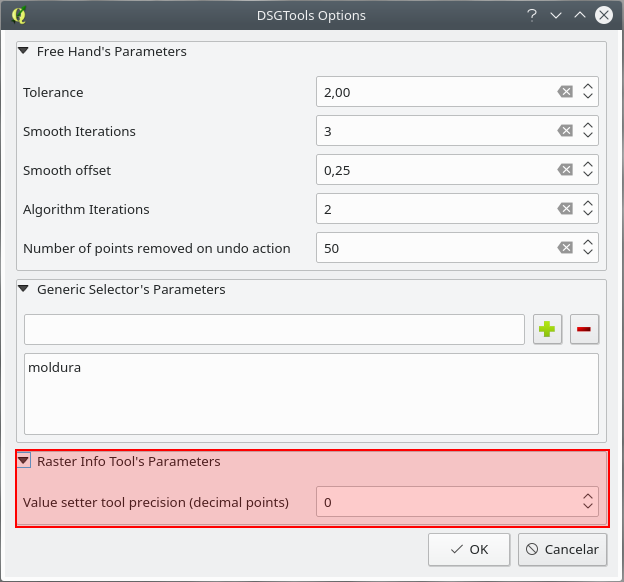
Task: Decrease Smooth Iterations with the down arrow
Action: 588,136
